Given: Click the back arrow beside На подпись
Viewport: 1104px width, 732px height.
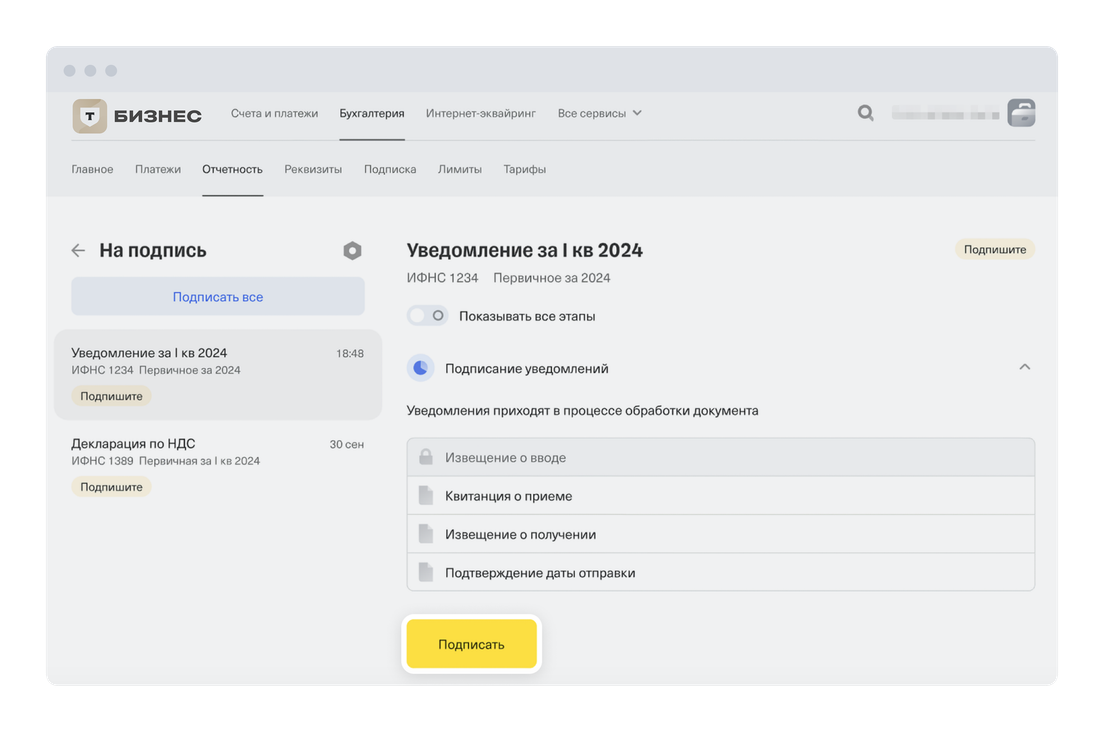Looking at the screenshot, I should point(78,251).
